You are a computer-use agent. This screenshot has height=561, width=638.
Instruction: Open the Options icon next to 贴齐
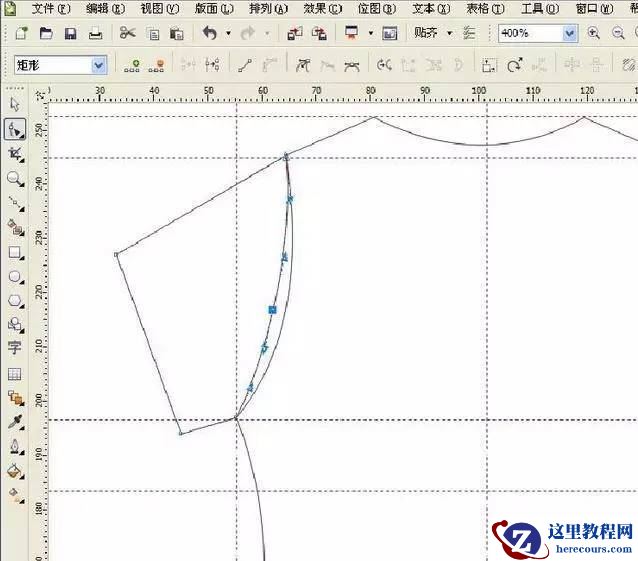point(469,33)
